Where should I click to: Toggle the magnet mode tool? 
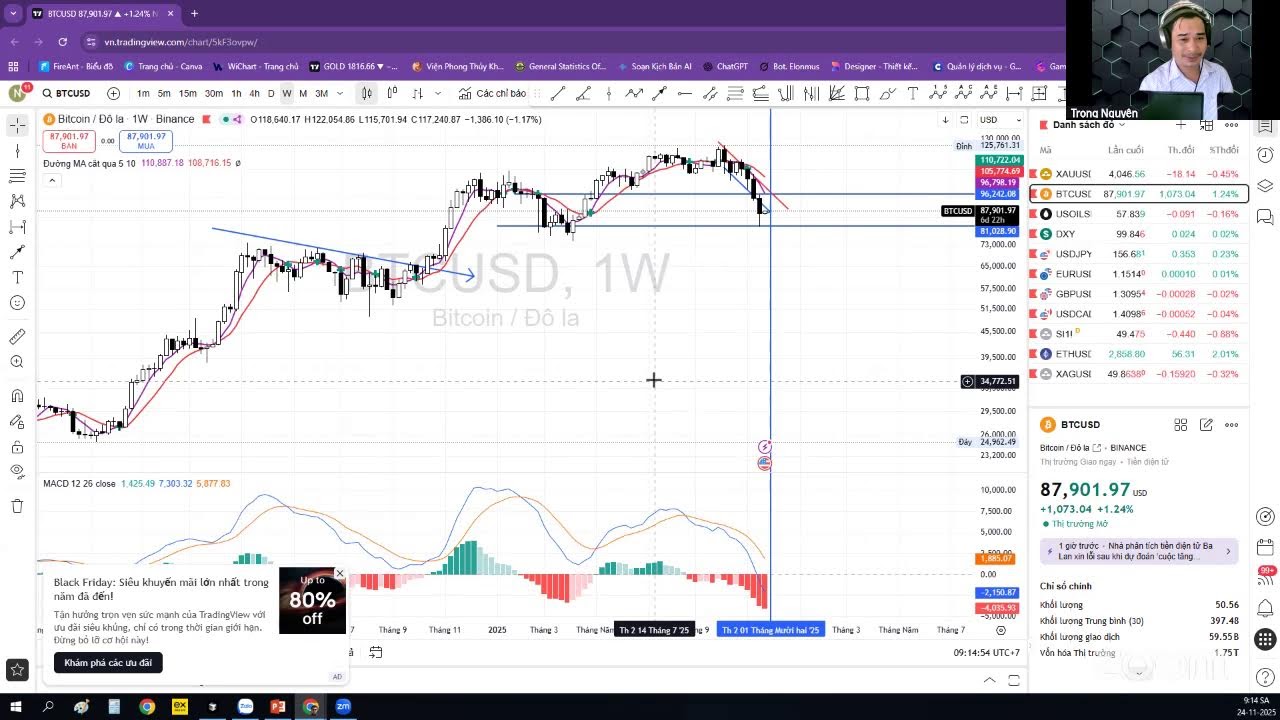pos(17,396)
